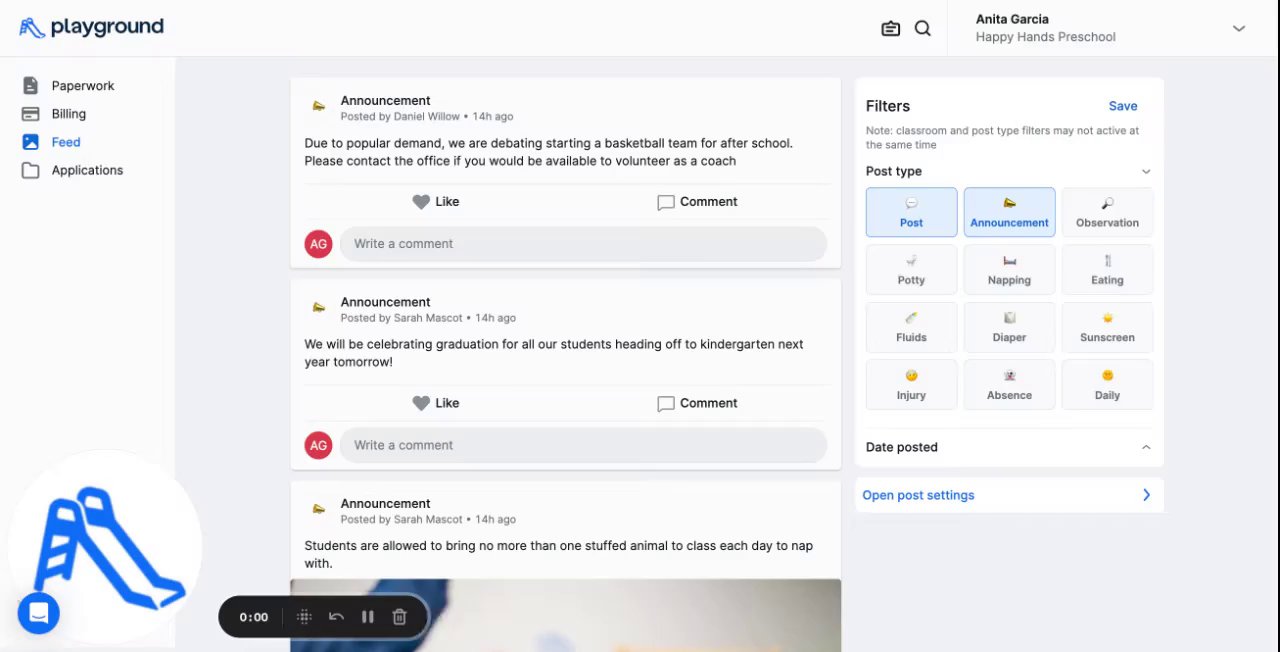The image size is (1280, 652).
Task: Toggle the Post filter
Action: (x=912, y=212)
